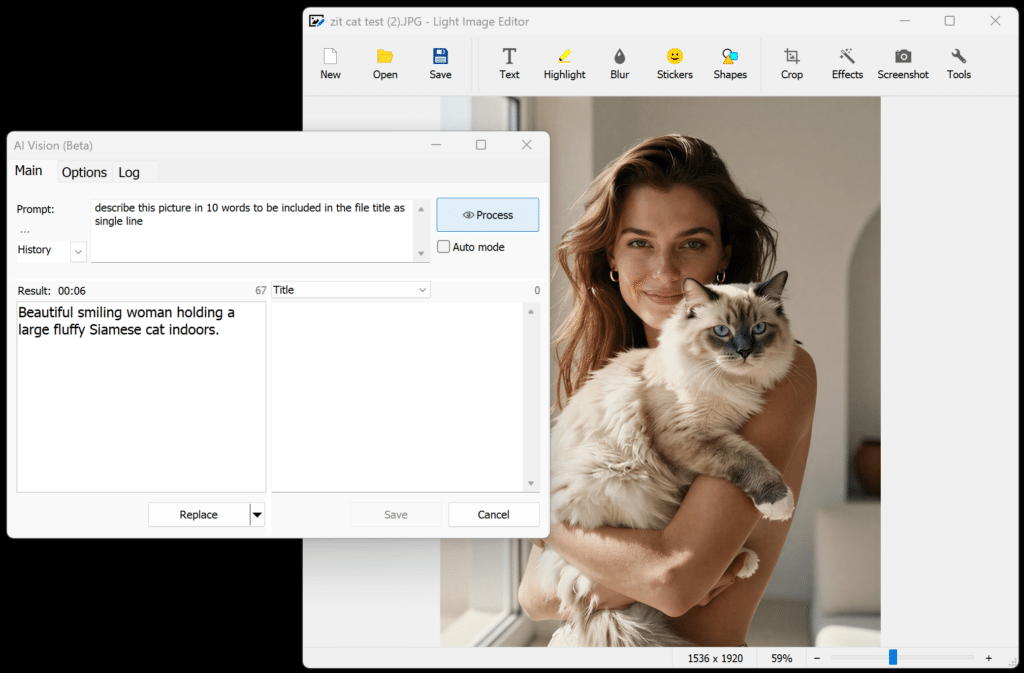Click the zoom slider handle

pyautogui.click(x=893, y=657)
